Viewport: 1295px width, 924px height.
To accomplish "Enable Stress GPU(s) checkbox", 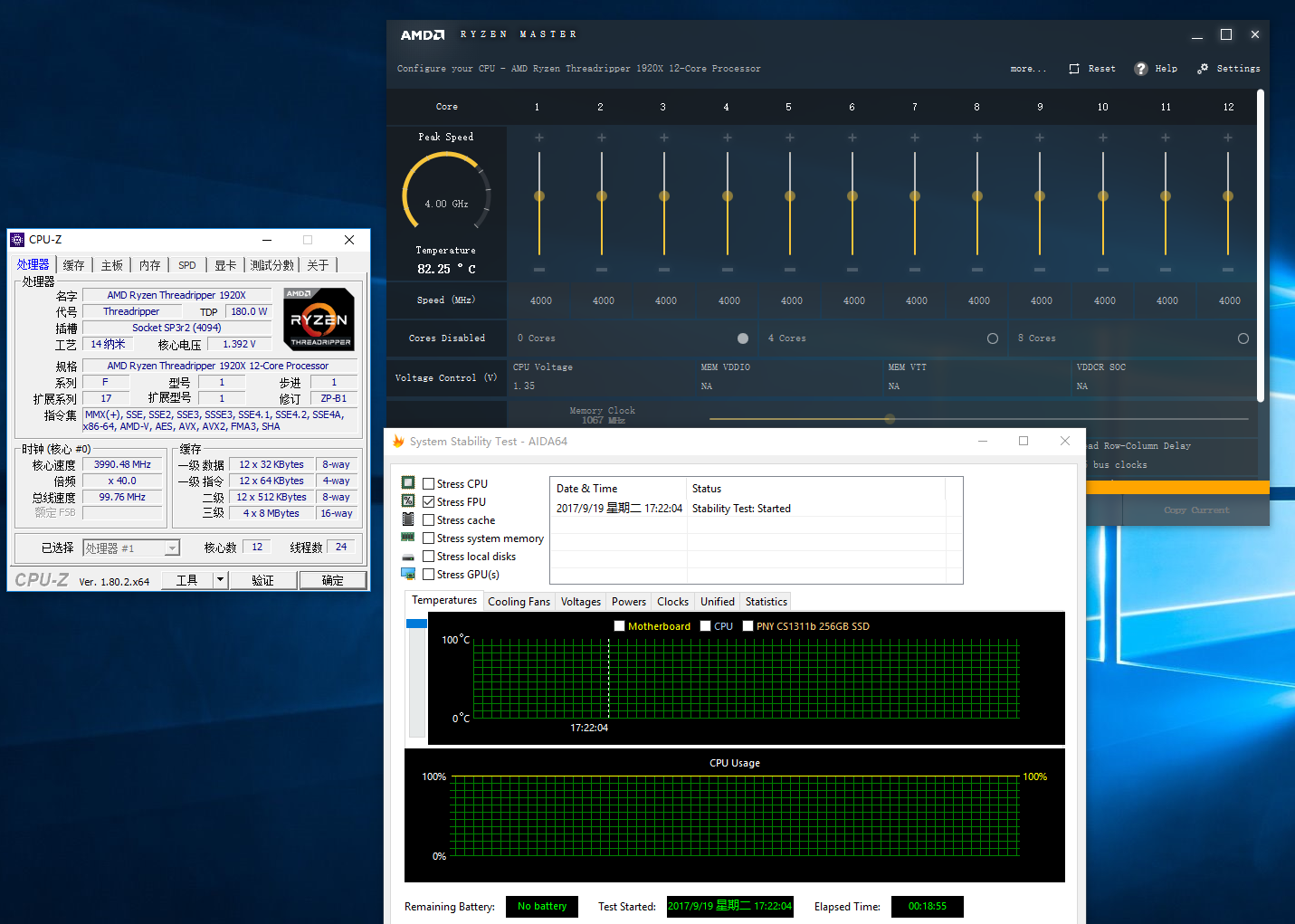I will coord(429,575).
